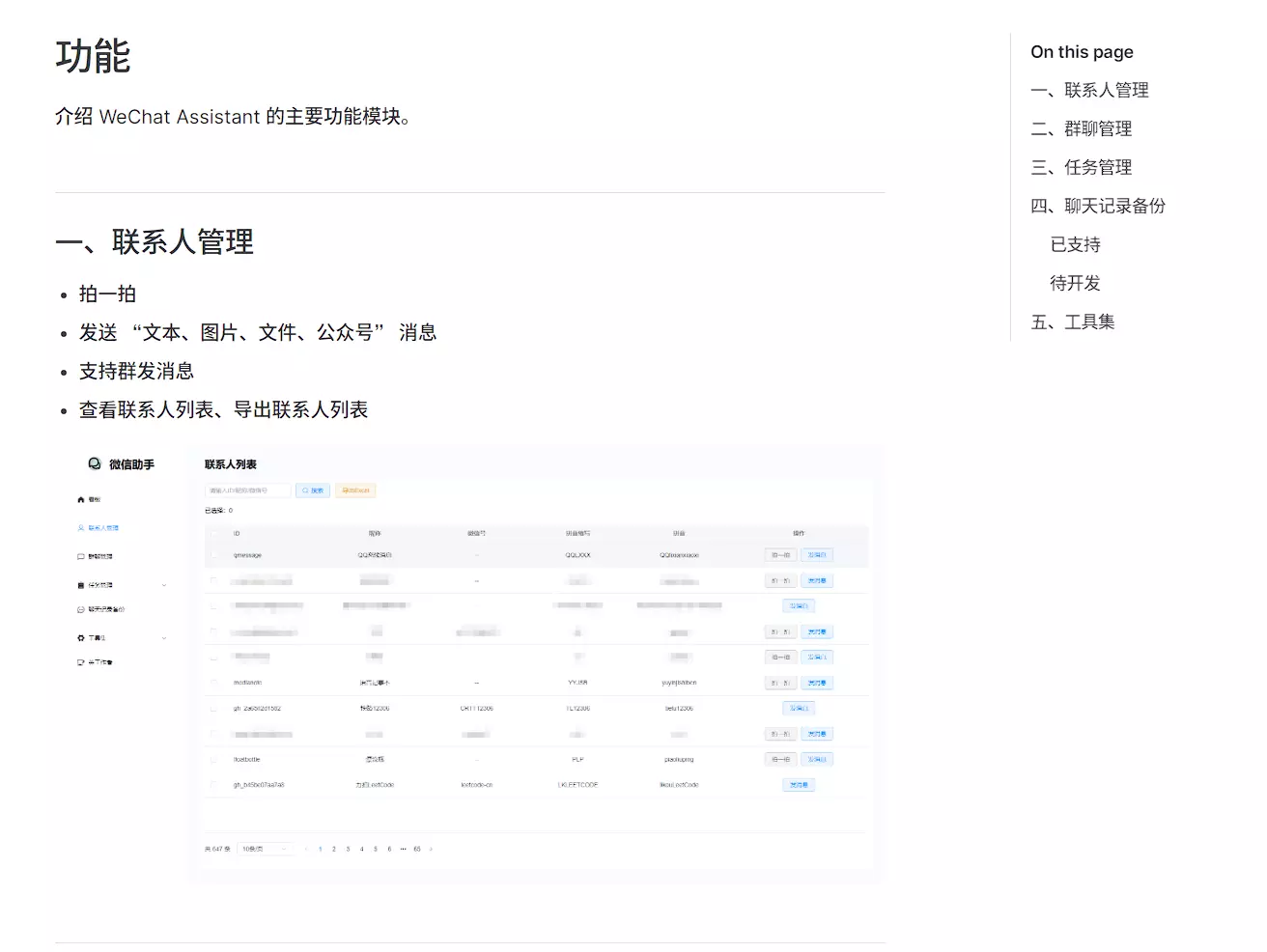Jump to 二、群聊管理 in On this page
This screenshot has height=952, width=1267.
pyautogui.click(x=1081, y=128)
